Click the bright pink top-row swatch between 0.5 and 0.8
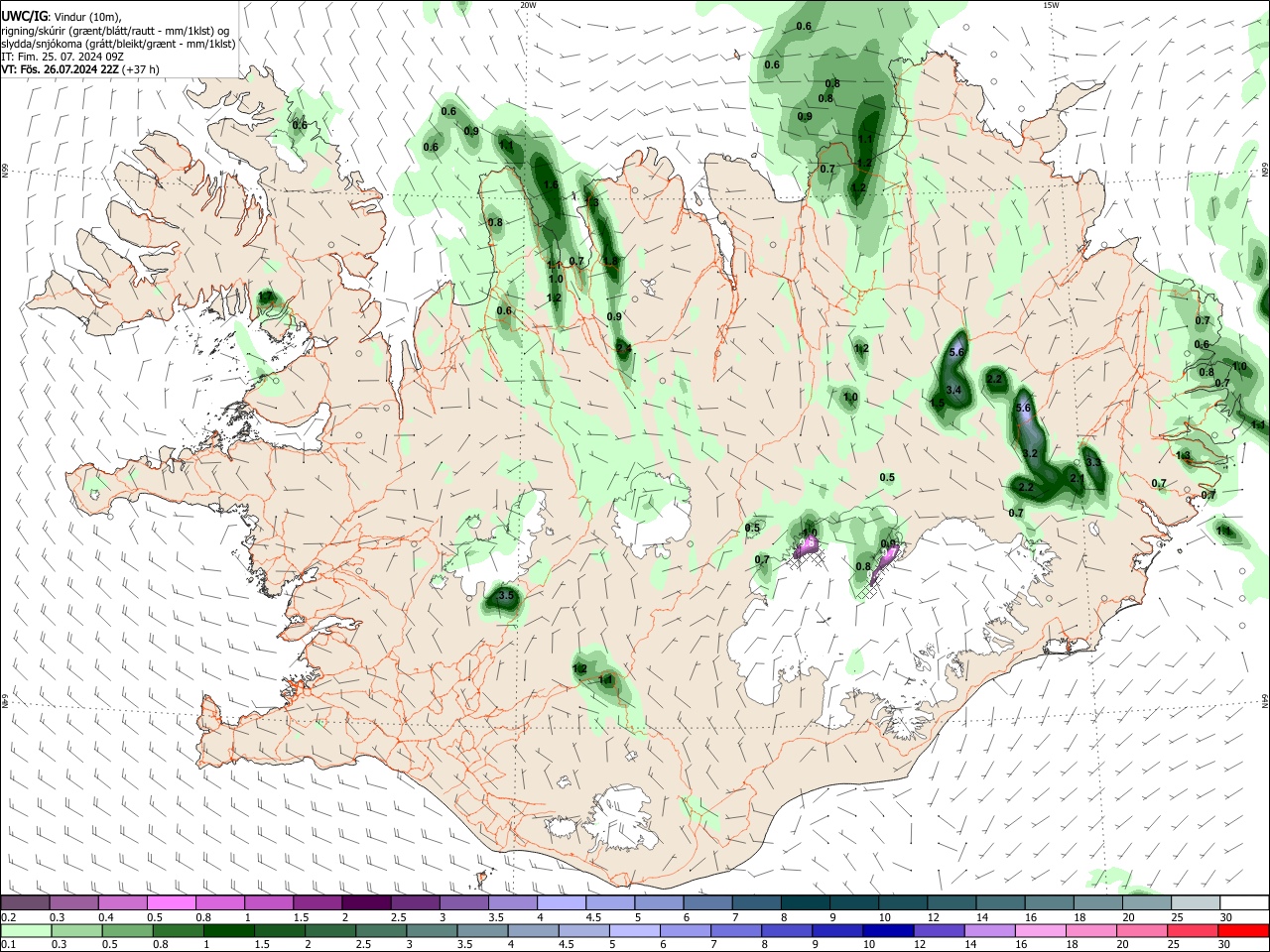The height and width of the screenshot is (952, 1270). [171, 903]
